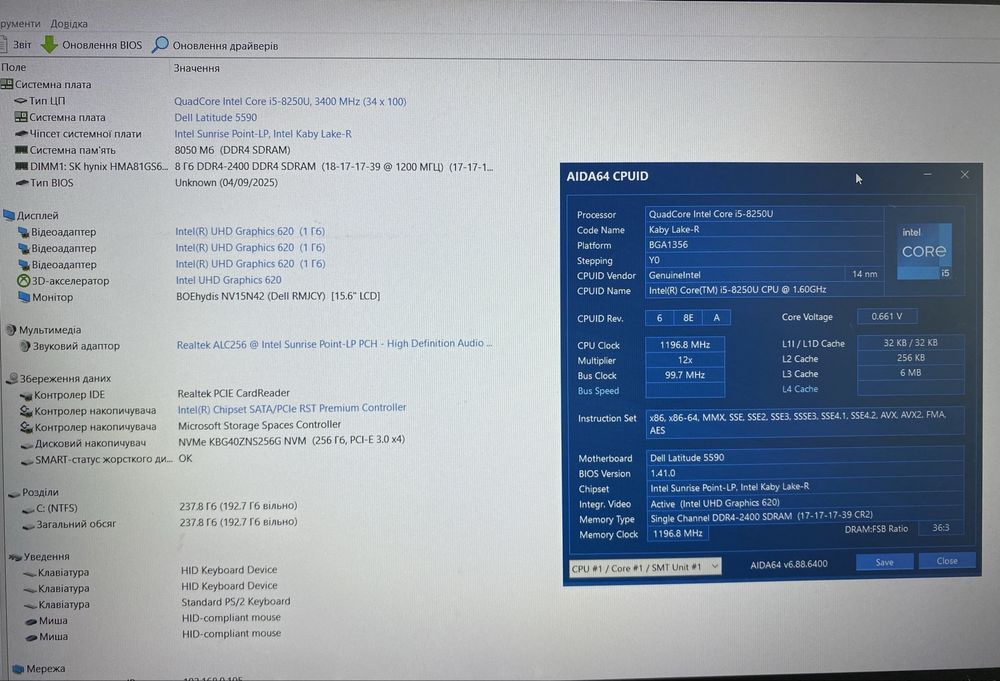Select the CPU Clock 1196.8 MHz field
The image size is (1000, 681).
(685, 344)
